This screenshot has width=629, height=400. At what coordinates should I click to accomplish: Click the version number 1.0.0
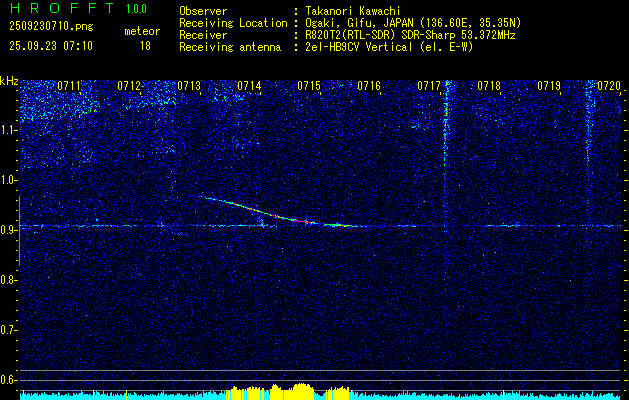coord(136,9)
